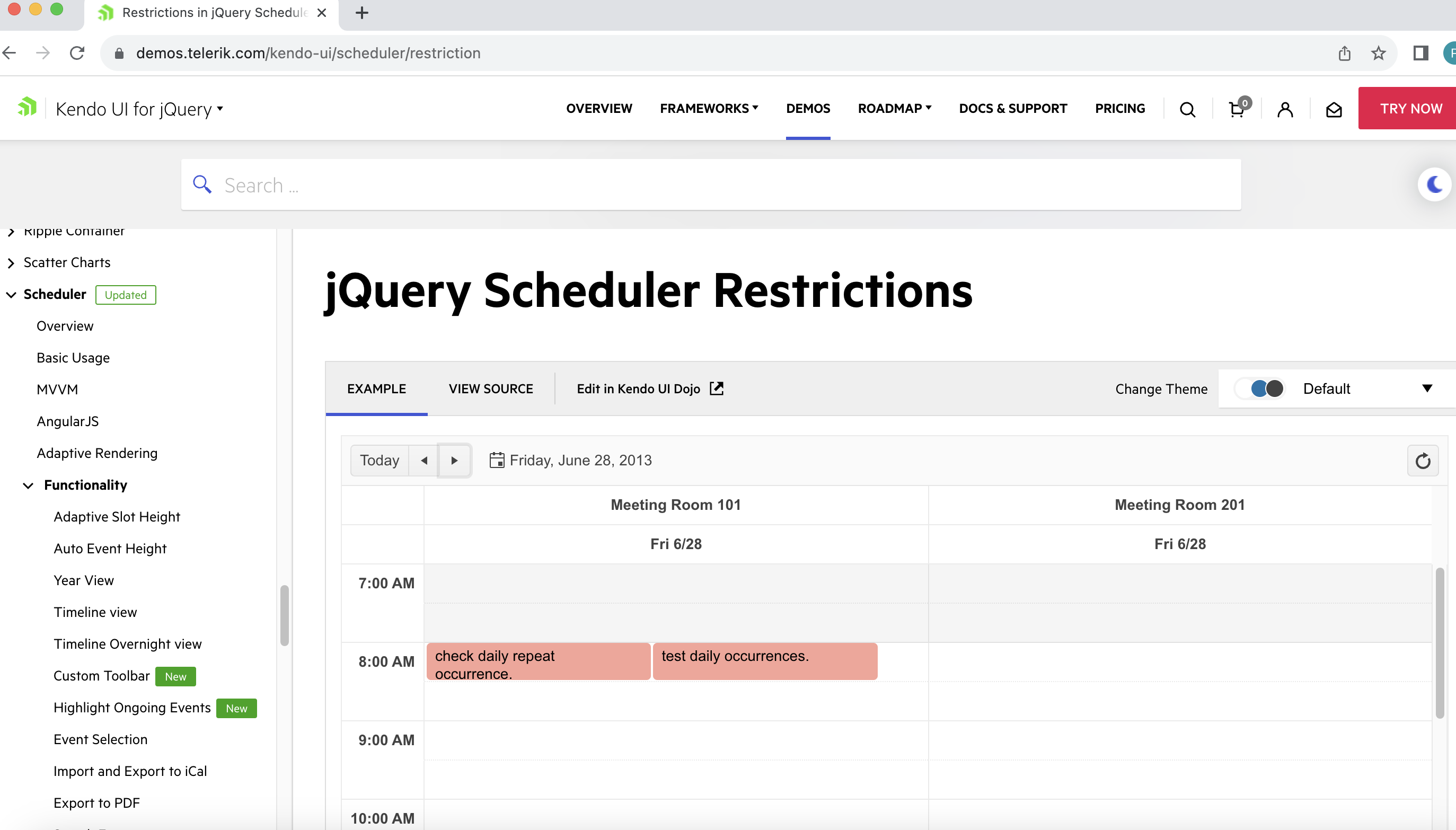Click scheduler refresh icon button

1423,461
